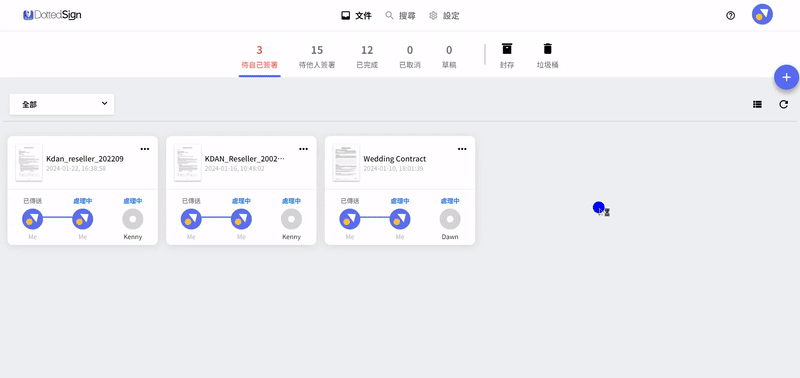Click 已傳送 sender avatar in Kdan_reseller_202209 card
This screenshot has width=800, height=378.
pos(33,219)
